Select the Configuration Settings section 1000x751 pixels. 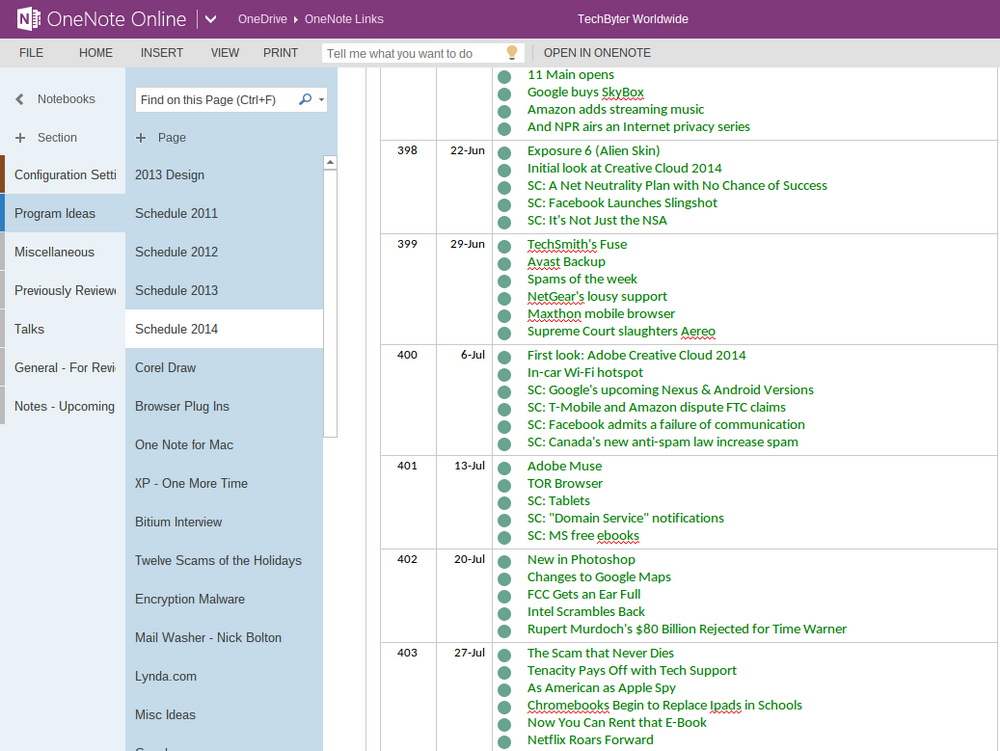(62, 175)
